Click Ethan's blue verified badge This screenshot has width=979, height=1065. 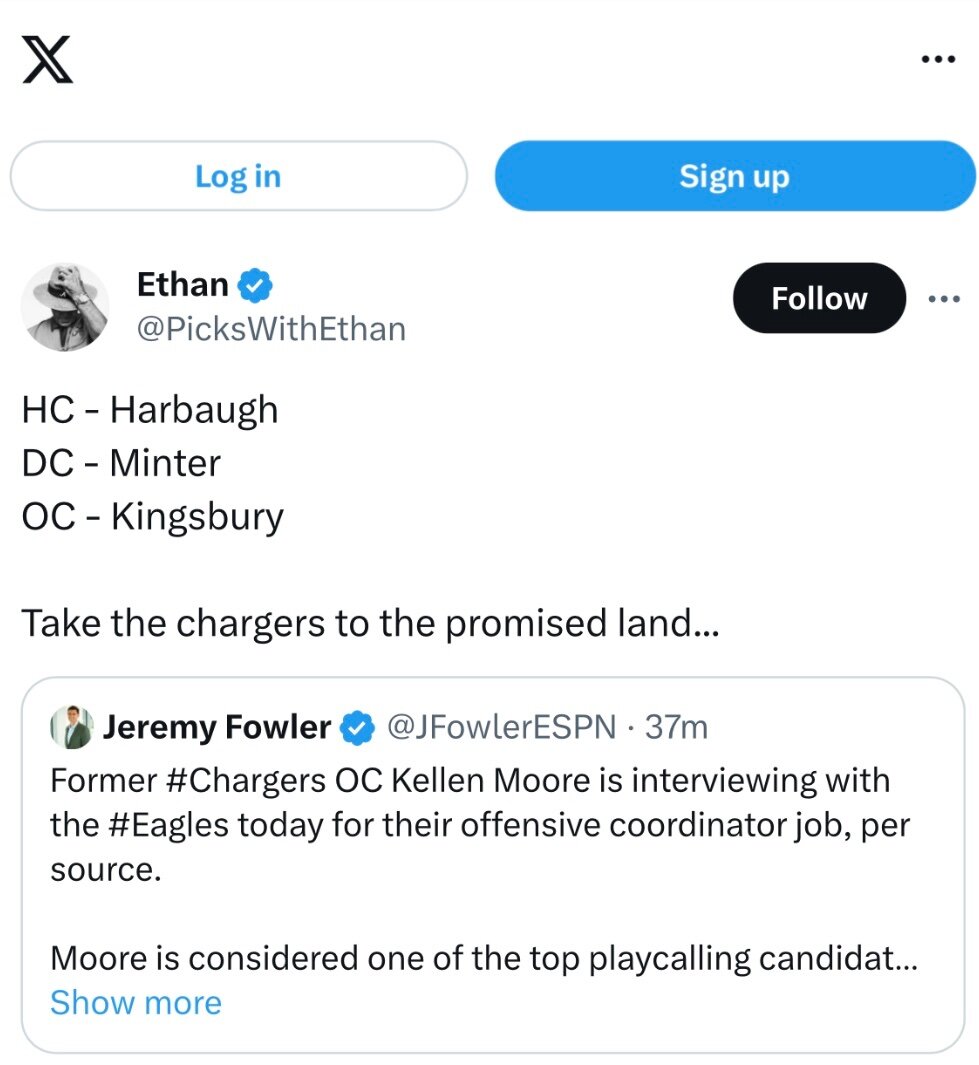[x=255, y=286]
